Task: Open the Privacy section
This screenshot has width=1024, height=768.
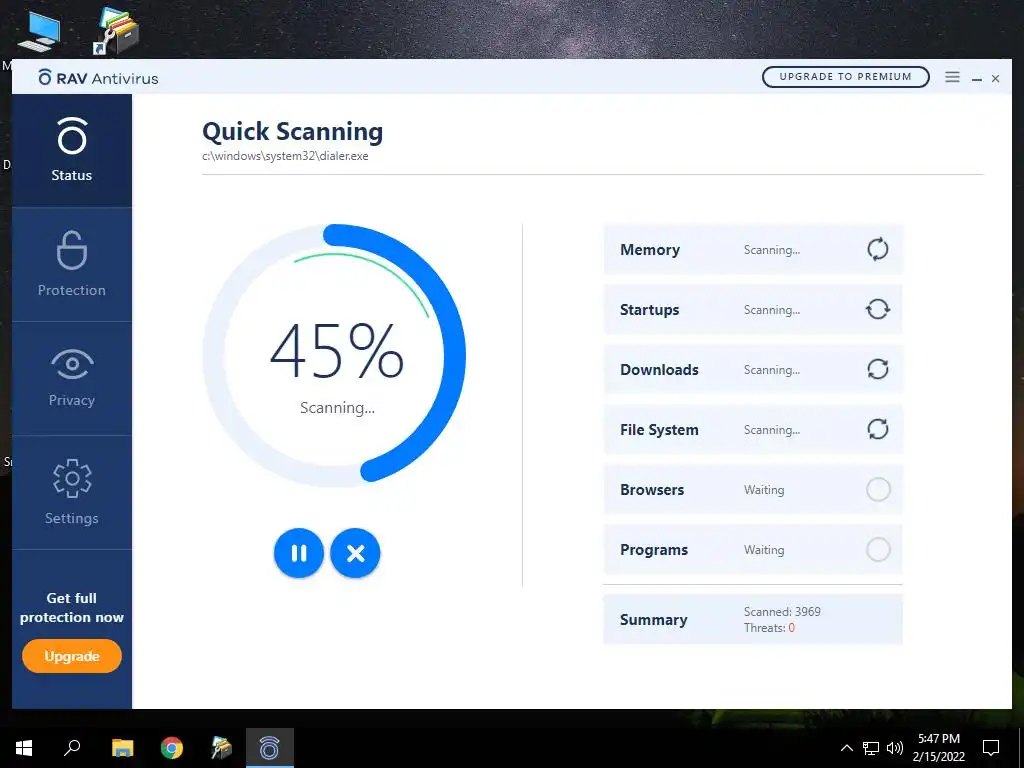Action: point(72,379)
